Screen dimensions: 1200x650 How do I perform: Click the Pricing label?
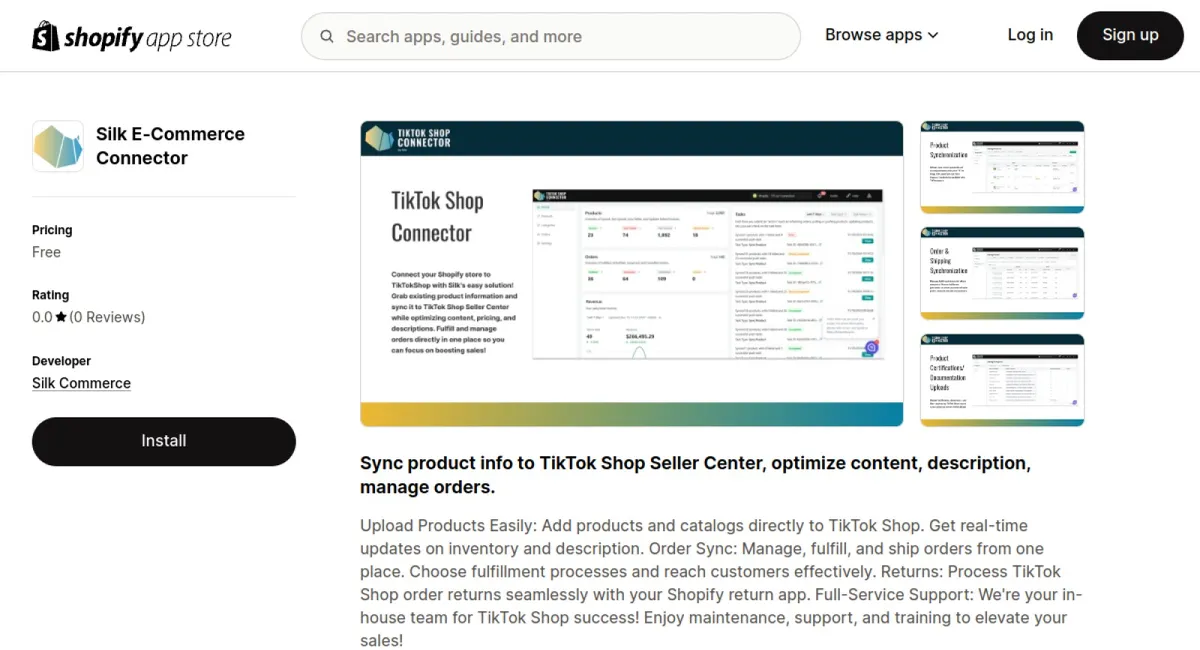[52, 230]
